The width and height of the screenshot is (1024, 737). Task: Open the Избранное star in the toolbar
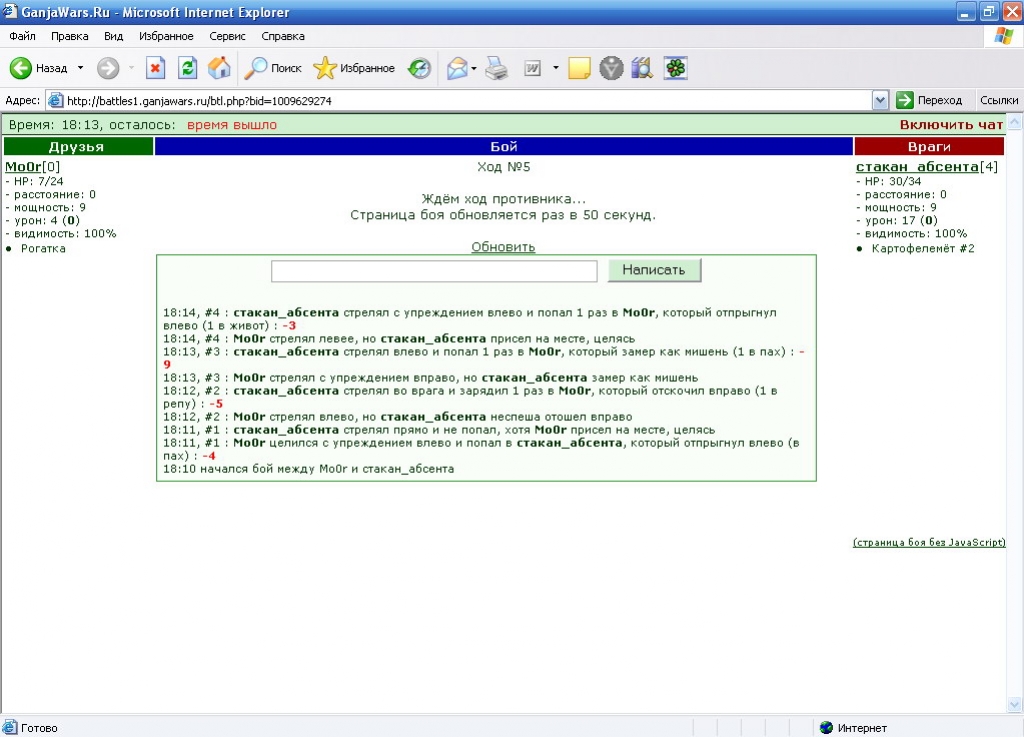(x=354, y=68)
